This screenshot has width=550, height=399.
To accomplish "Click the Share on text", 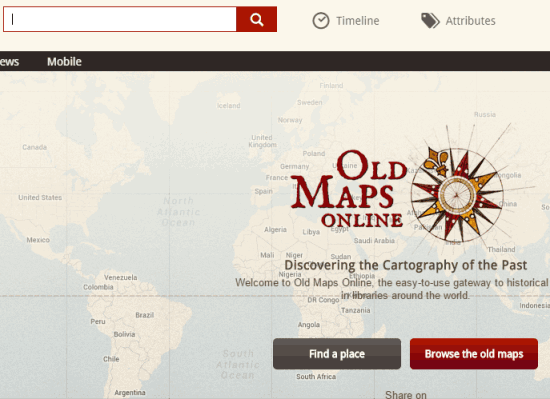I will point(406,395).
